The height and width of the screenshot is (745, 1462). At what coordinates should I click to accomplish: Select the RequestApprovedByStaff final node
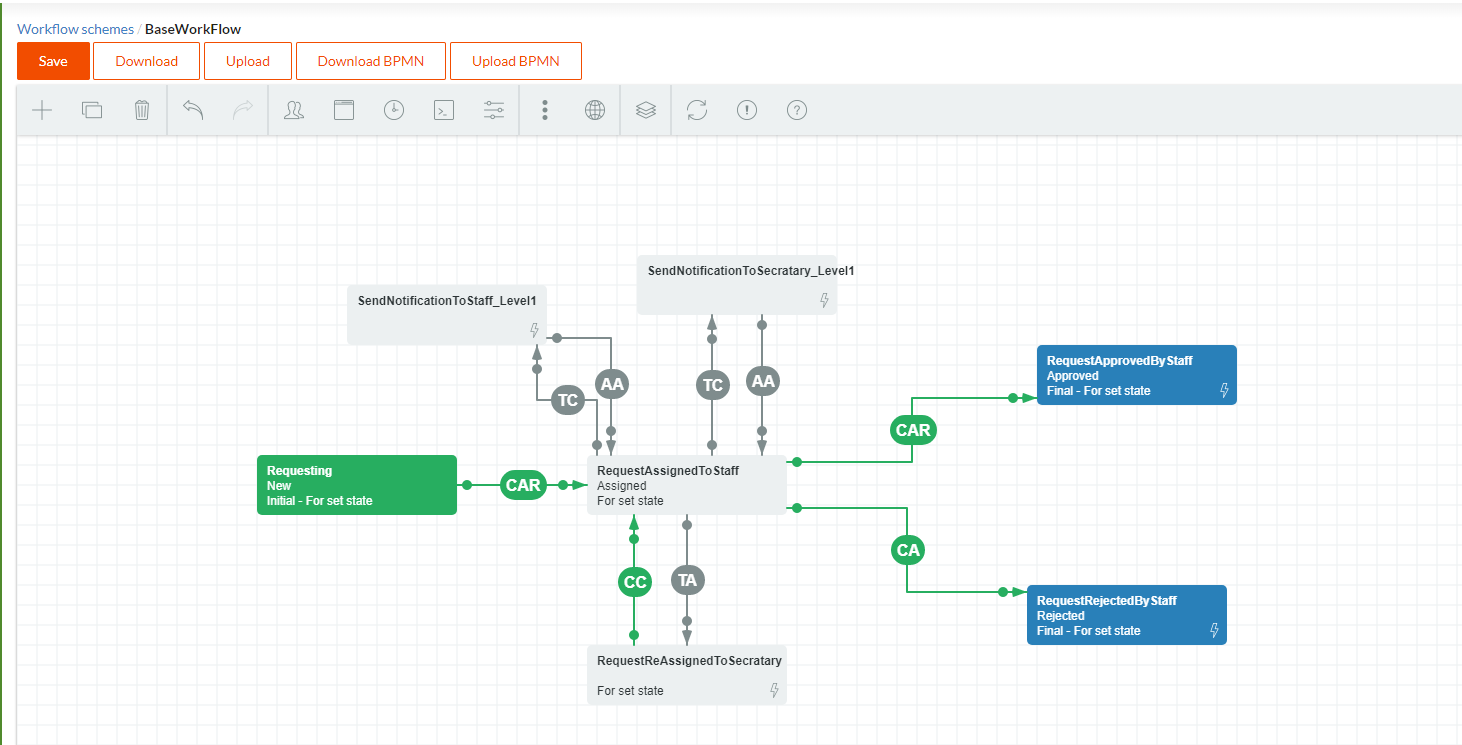pyautogui.click(x=1136, y=375)
